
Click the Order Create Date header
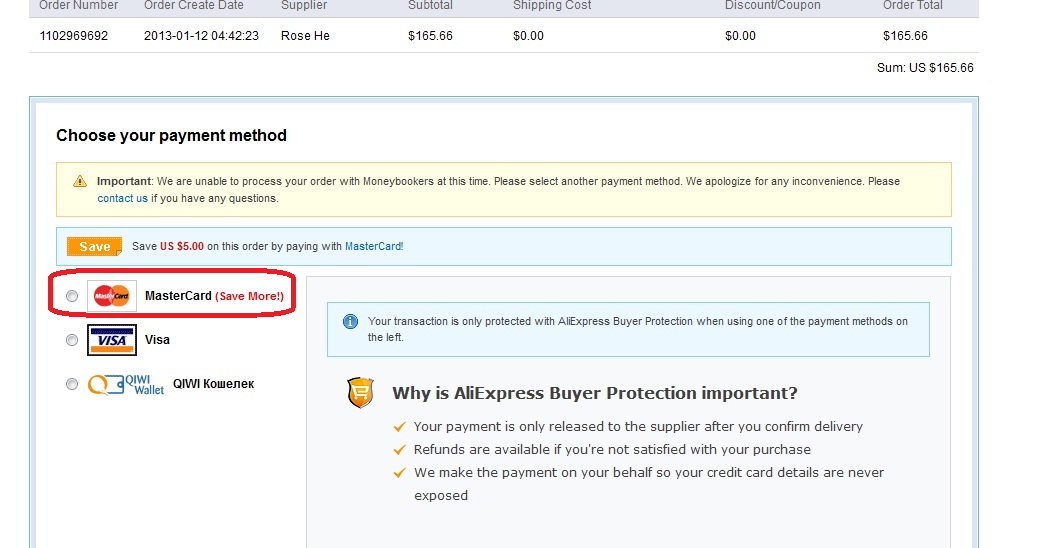click(194, 6)
